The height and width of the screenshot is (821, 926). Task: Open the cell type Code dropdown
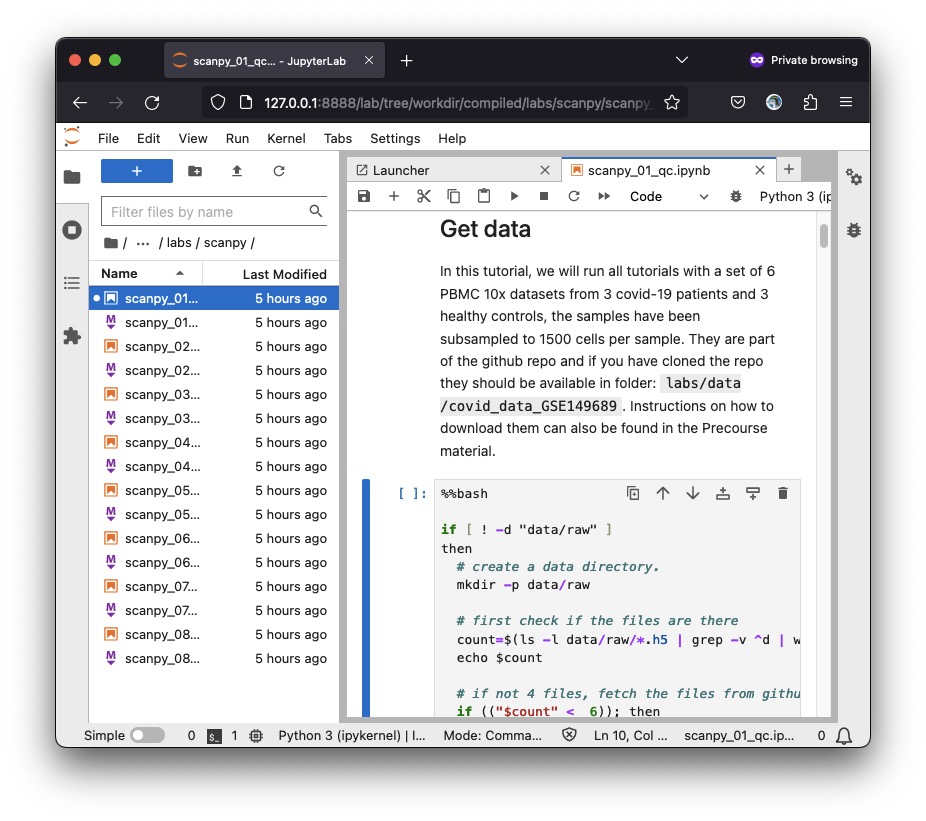click(x=668, y=197)
